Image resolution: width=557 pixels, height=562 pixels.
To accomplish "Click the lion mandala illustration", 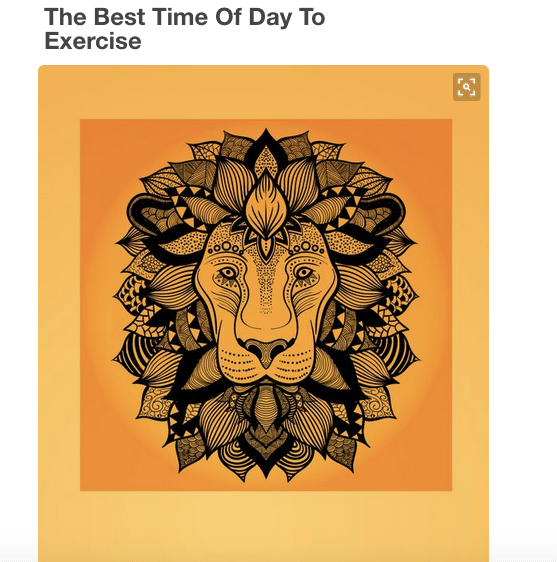I will pos(266,305).
